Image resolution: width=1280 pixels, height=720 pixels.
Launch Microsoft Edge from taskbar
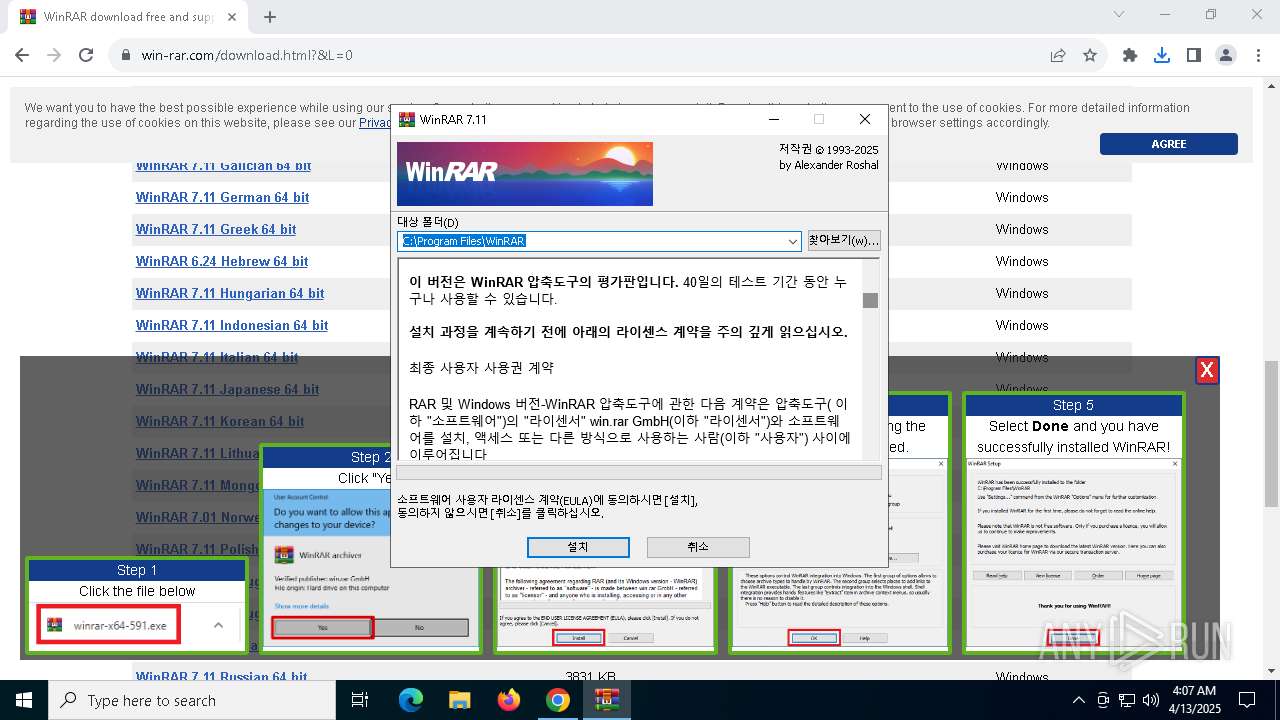(x=411, y=700)
